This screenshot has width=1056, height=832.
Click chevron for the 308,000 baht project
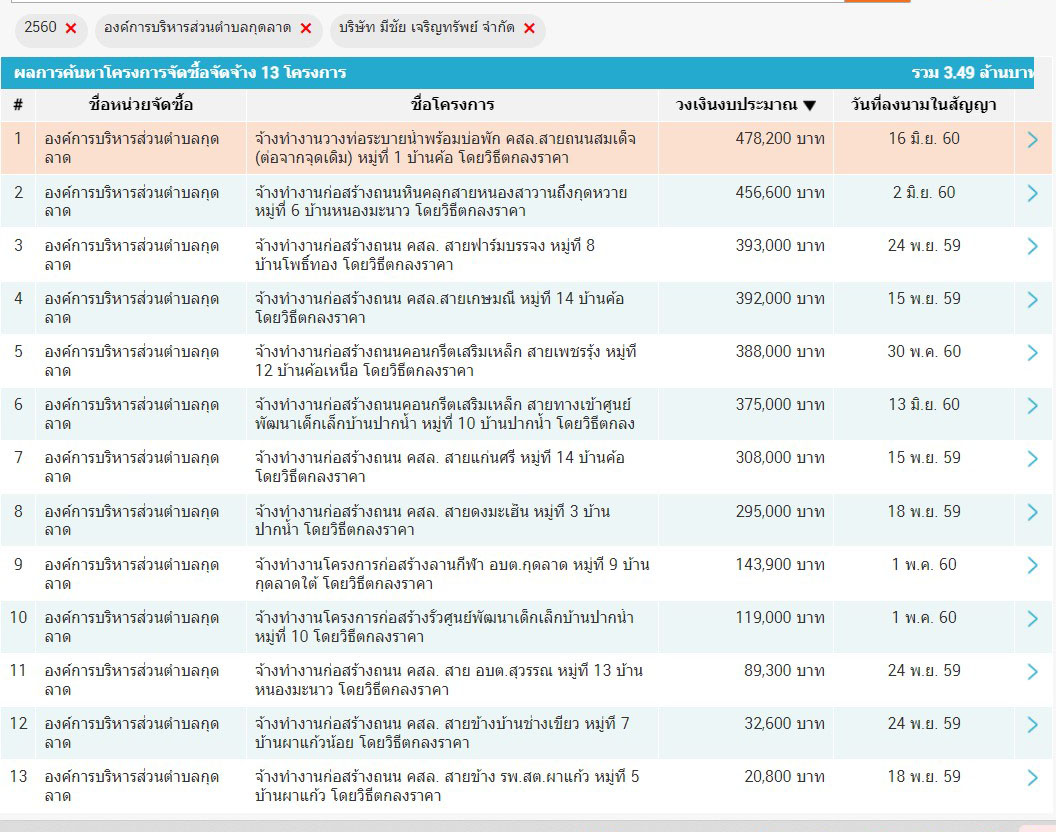[1033, 458]
